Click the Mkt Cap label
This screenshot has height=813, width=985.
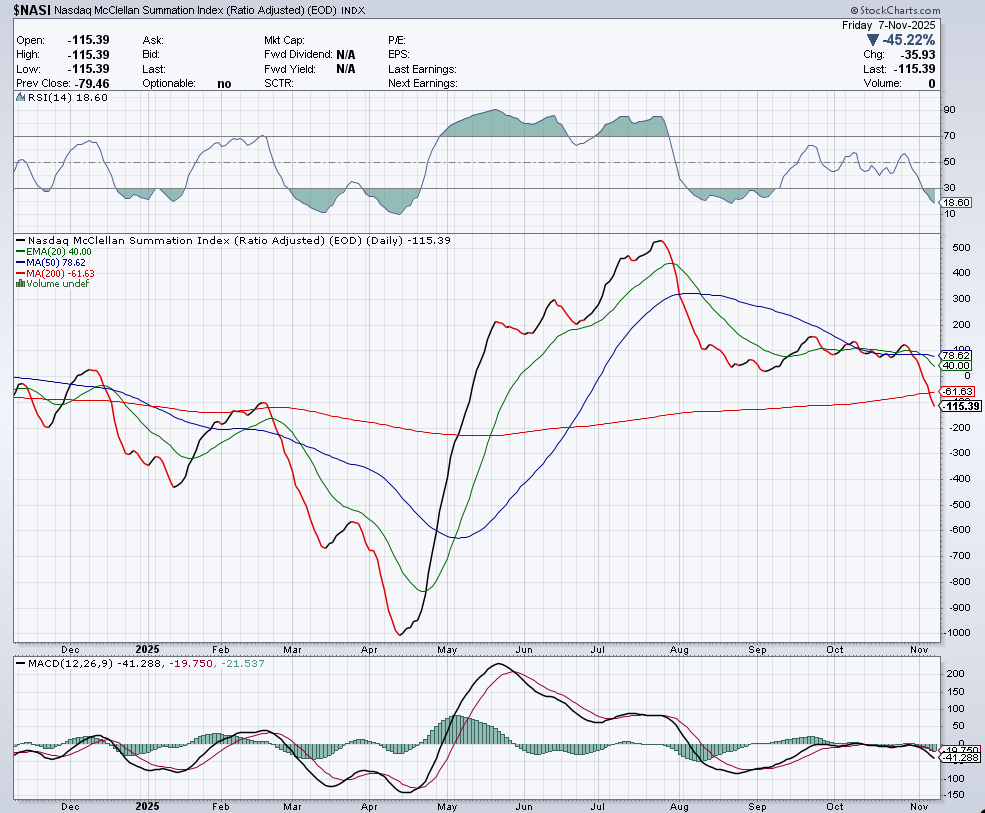pyautogui.click(x=284, y=40)
